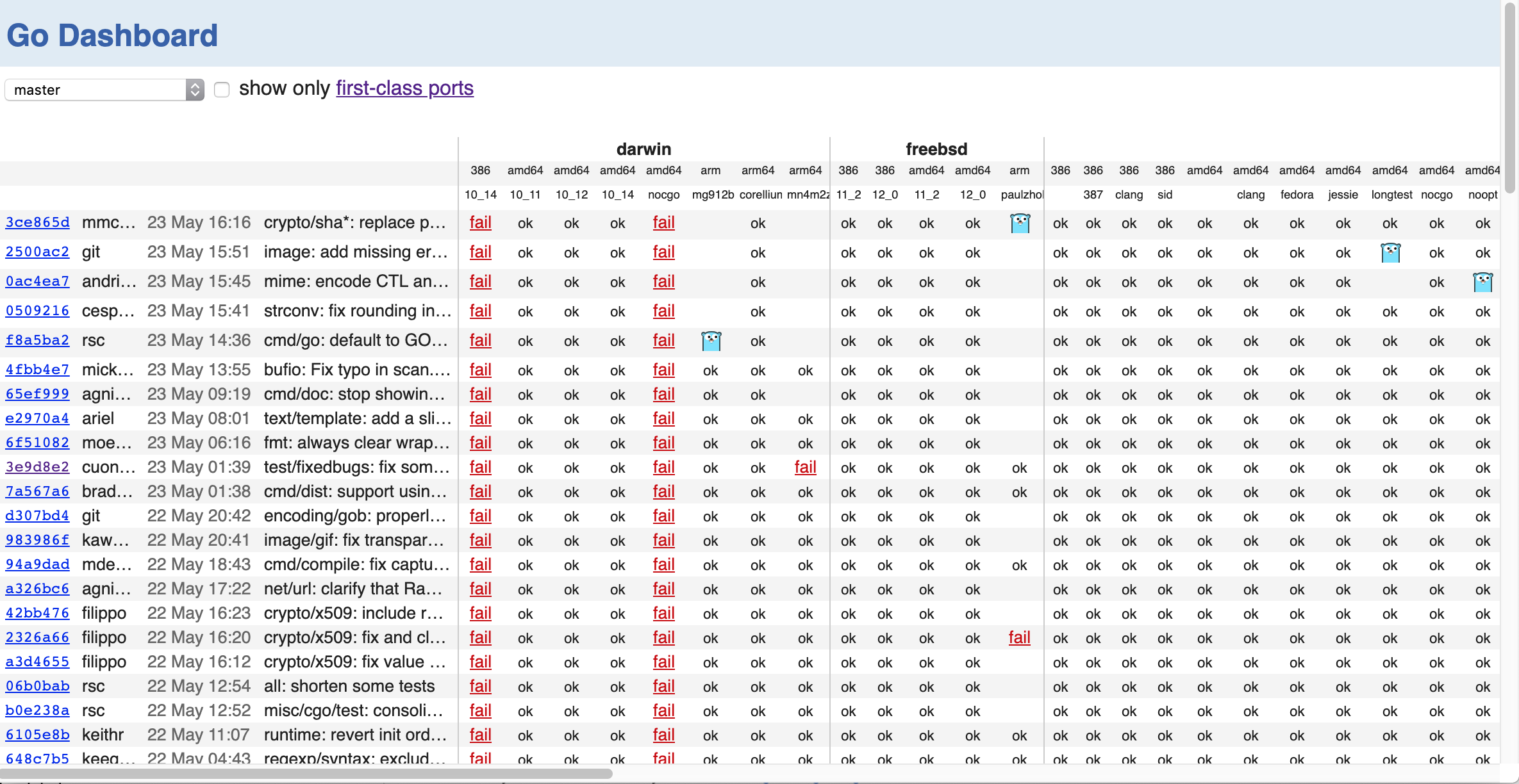Click gopher icon in darwin arm row f8a5ba2
1519x784 pixels.
coord(711,341)
